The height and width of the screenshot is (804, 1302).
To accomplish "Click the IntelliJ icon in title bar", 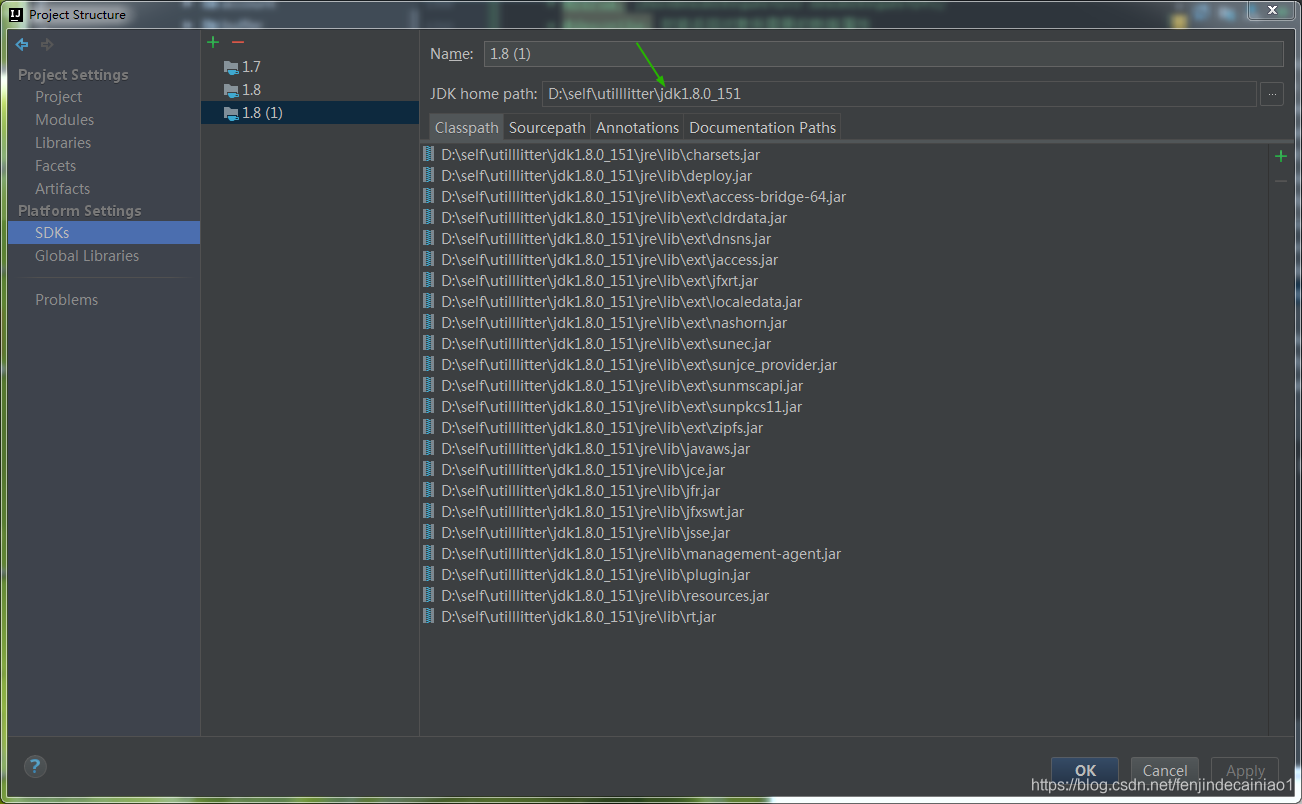I will [x=18, y=14].
